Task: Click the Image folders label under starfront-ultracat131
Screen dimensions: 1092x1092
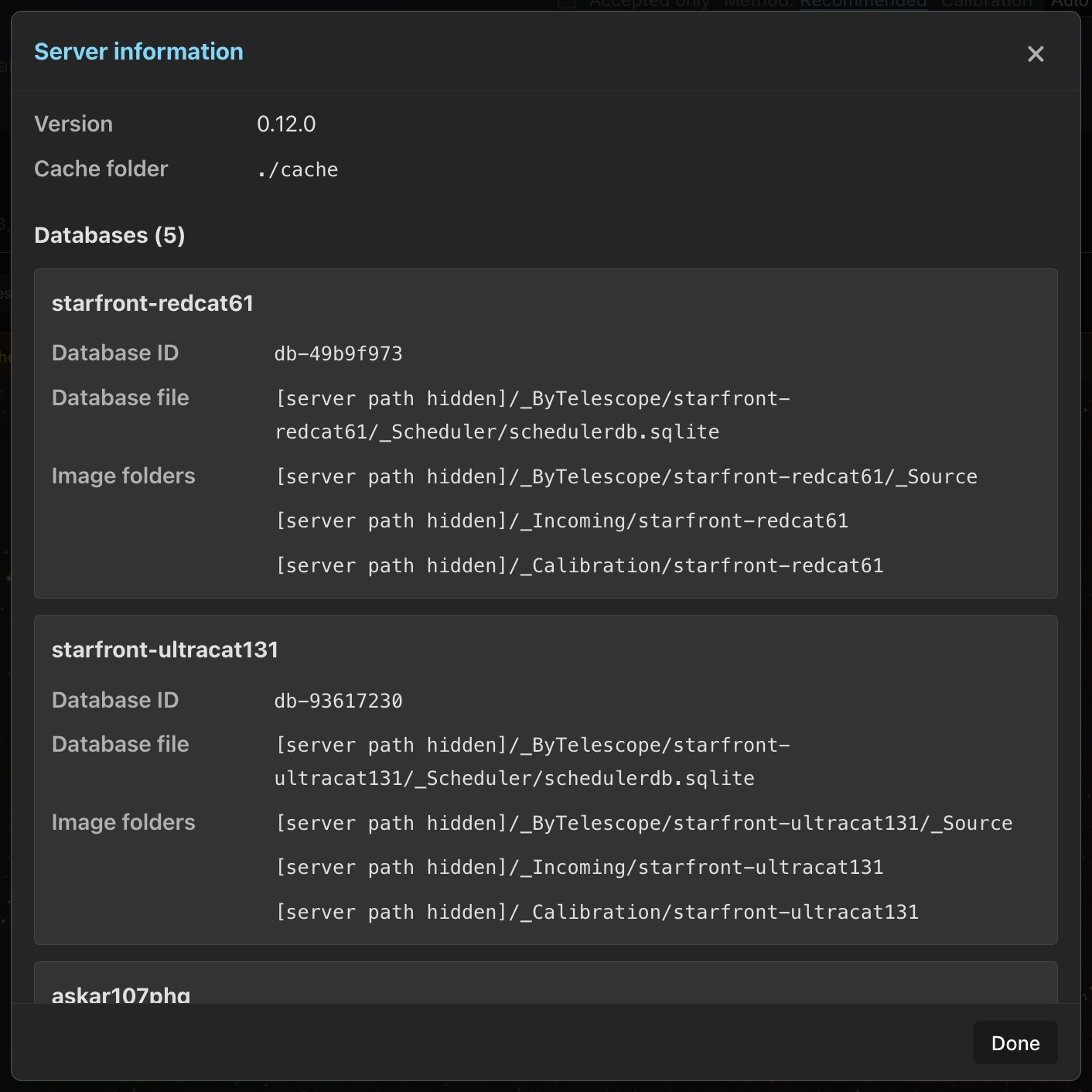Action: click(x=124, y=822)
